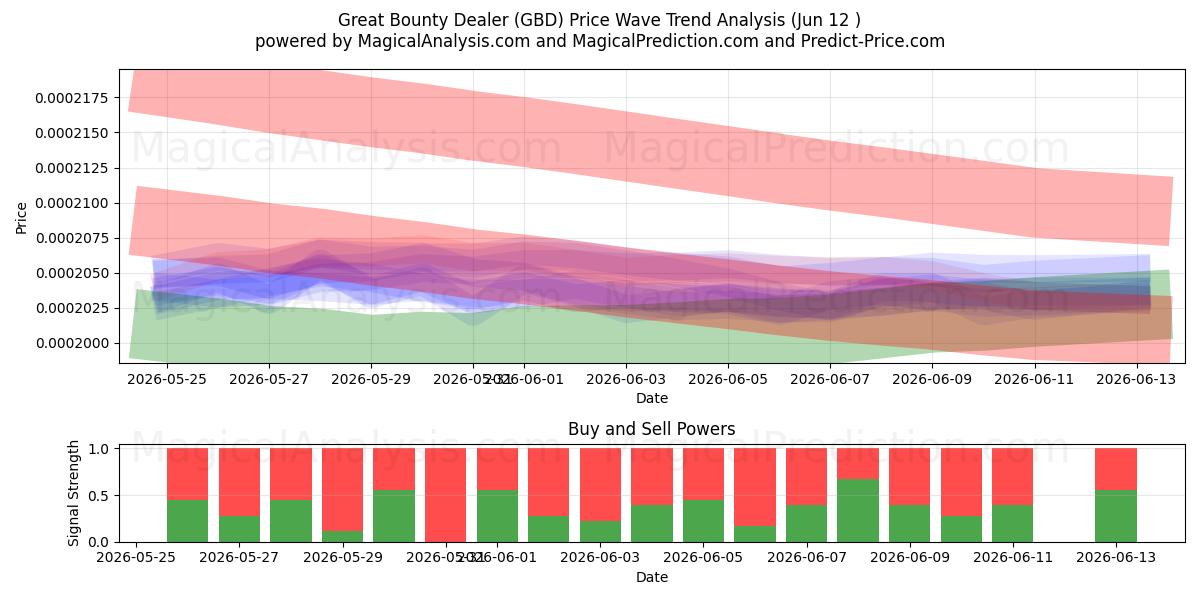Click the 0.0002075 price tick label
This screenshot has width=1200, height=600.
coord(73,238)
